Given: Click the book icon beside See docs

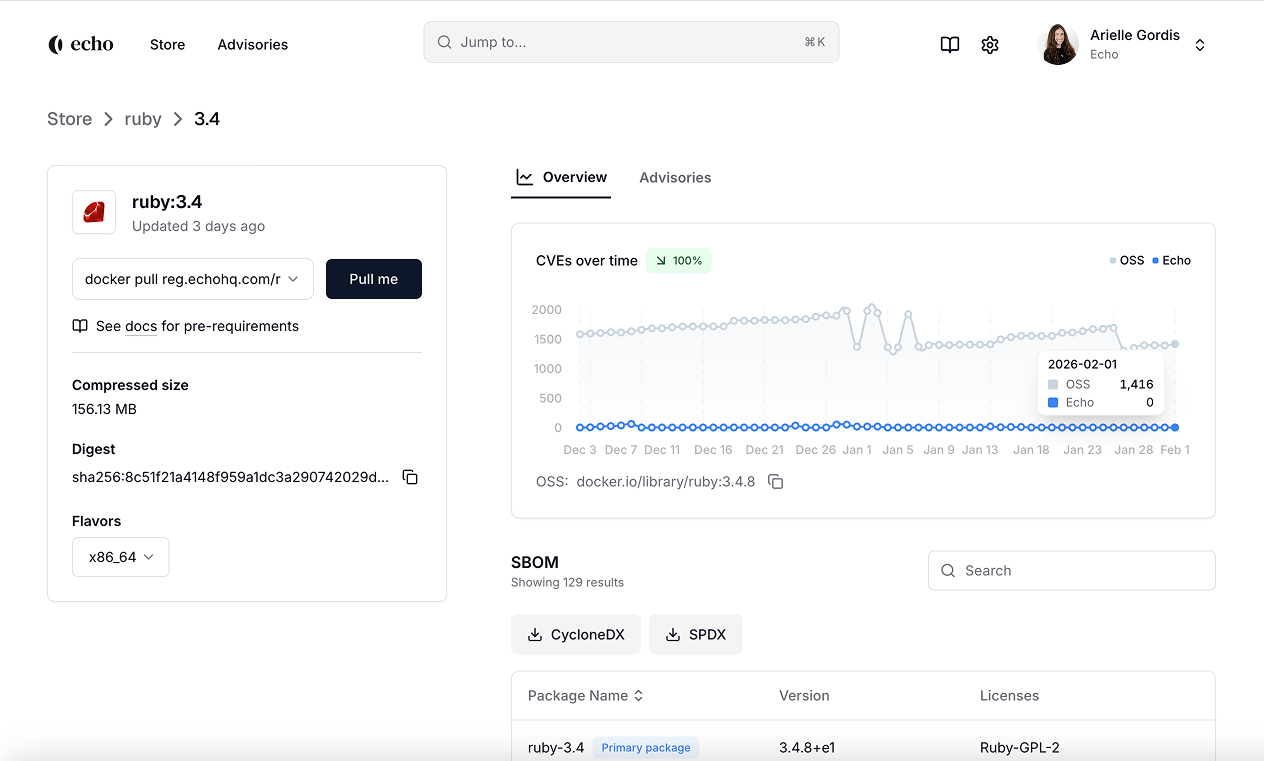Looking at the screenshot, I should [x=80, y=326].
